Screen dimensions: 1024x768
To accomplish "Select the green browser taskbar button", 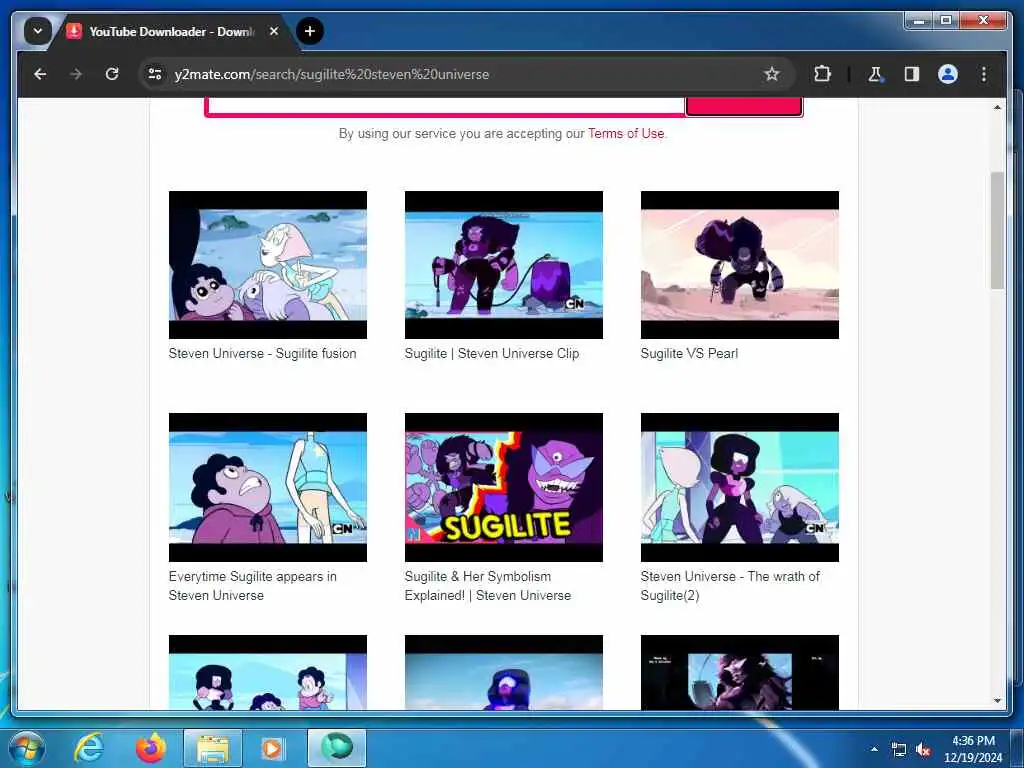I will pos(337,748).
